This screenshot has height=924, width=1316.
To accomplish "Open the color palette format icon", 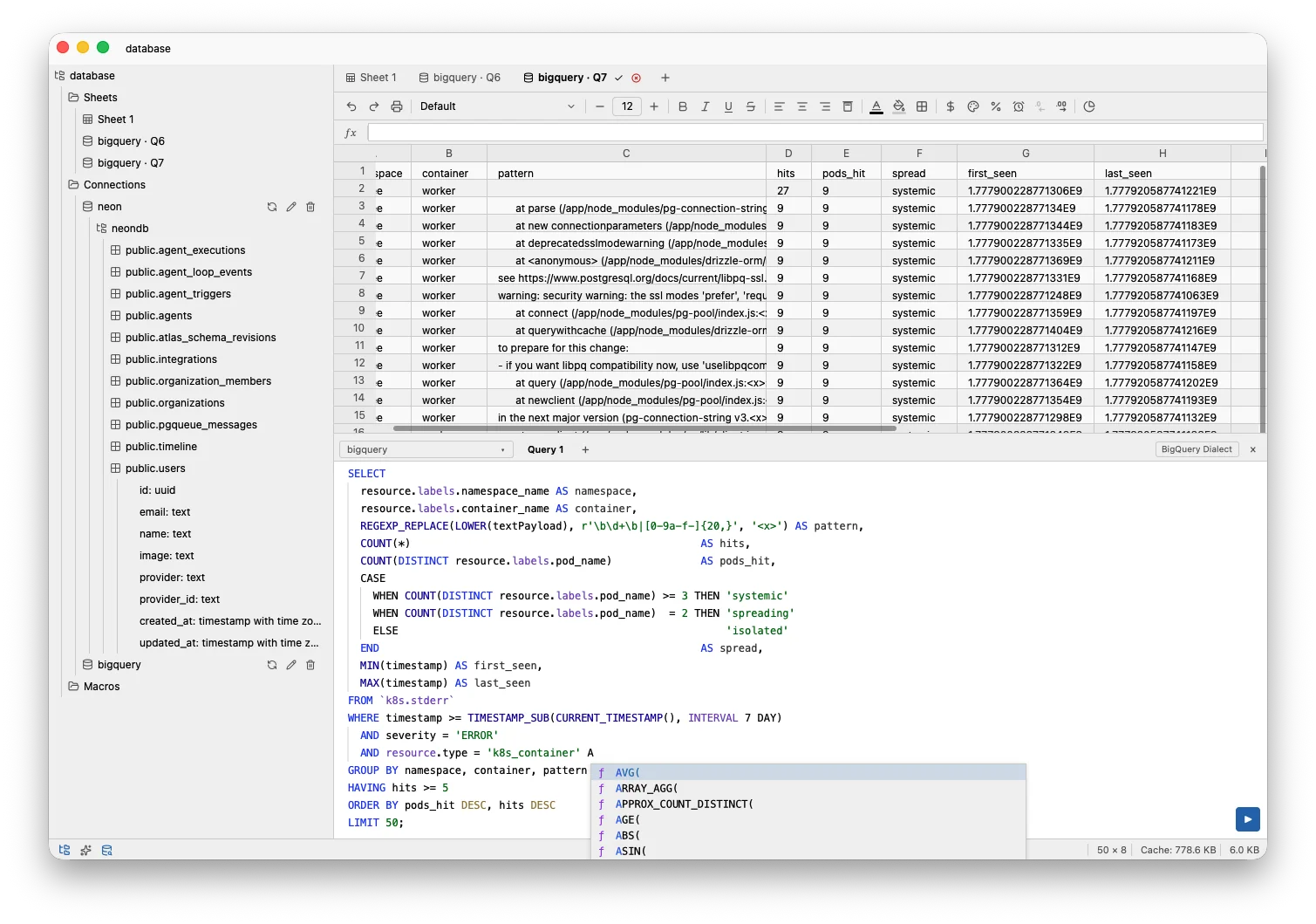I will pos(973,106).
